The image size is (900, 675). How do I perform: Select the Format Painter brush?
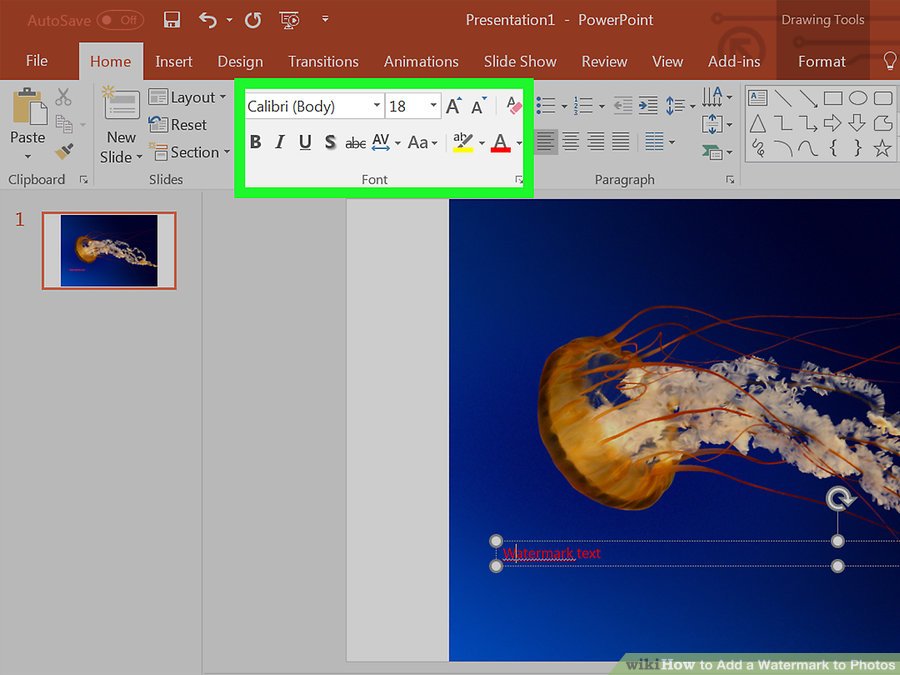[x=64, y=151]
